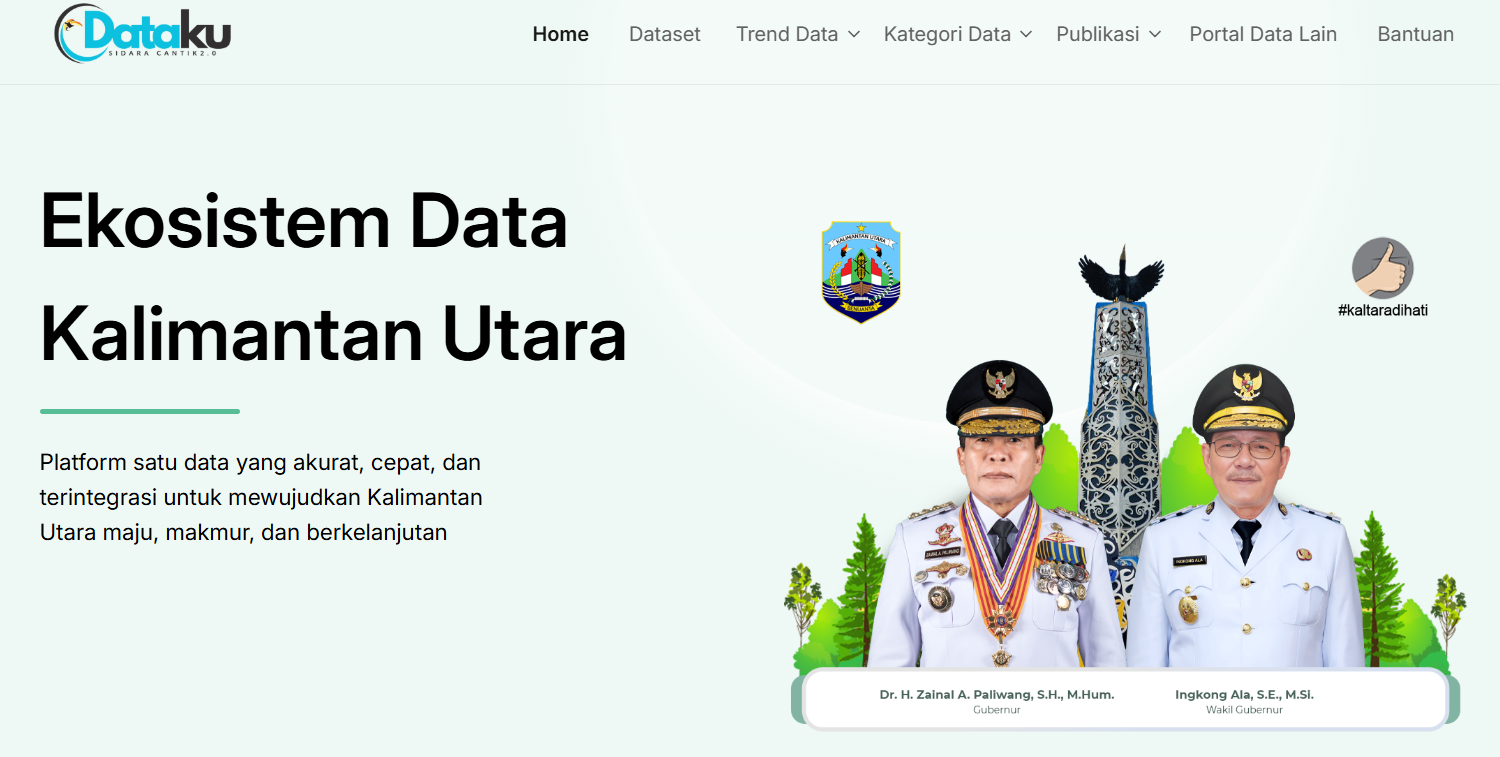Expand the Trend Data dropdown chevron
Image resolution: width=1500 pixels, height=757 pixels.
point(854,34)
